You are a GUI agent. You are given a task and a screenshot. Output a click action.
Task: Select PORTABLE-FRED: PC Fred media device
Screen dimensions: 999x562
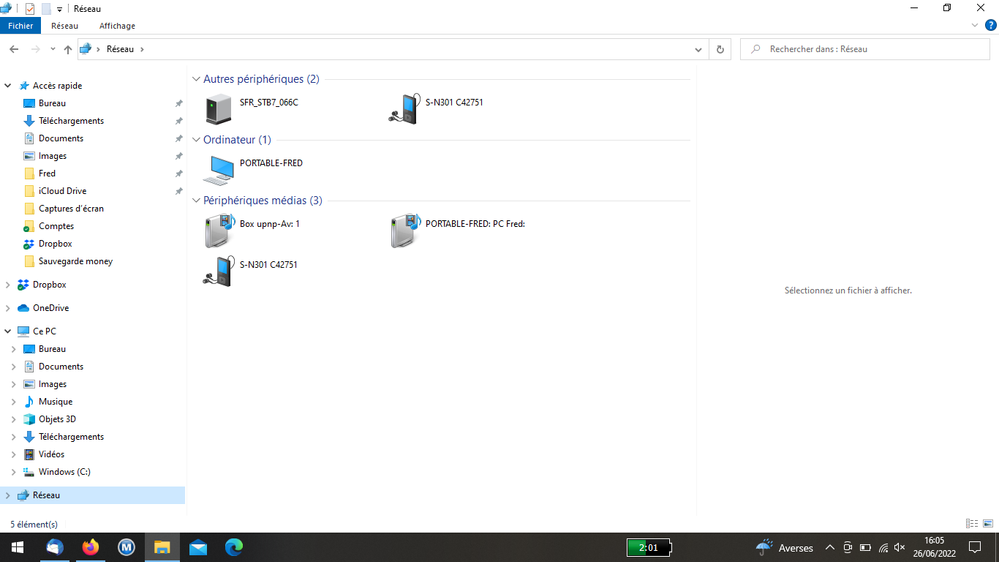tap(404, 231)
